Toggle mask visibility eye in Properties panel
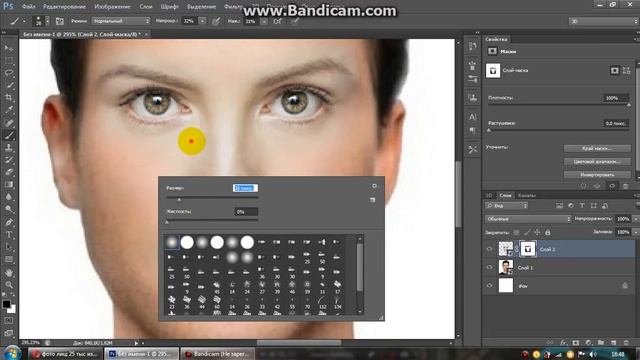 click(x=612, y=186)
